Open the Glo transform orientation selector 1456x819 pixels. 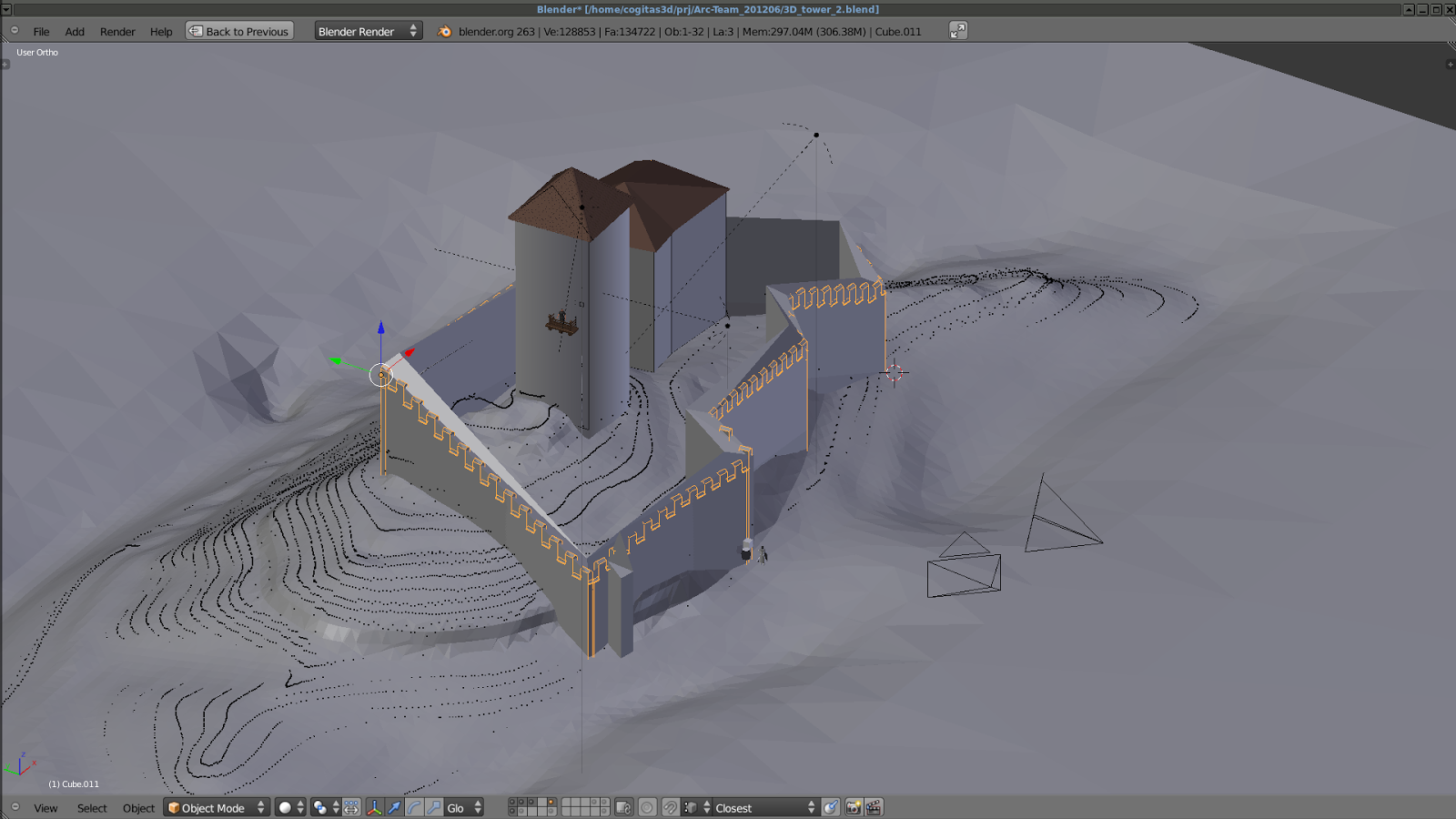tap(460, 807)
